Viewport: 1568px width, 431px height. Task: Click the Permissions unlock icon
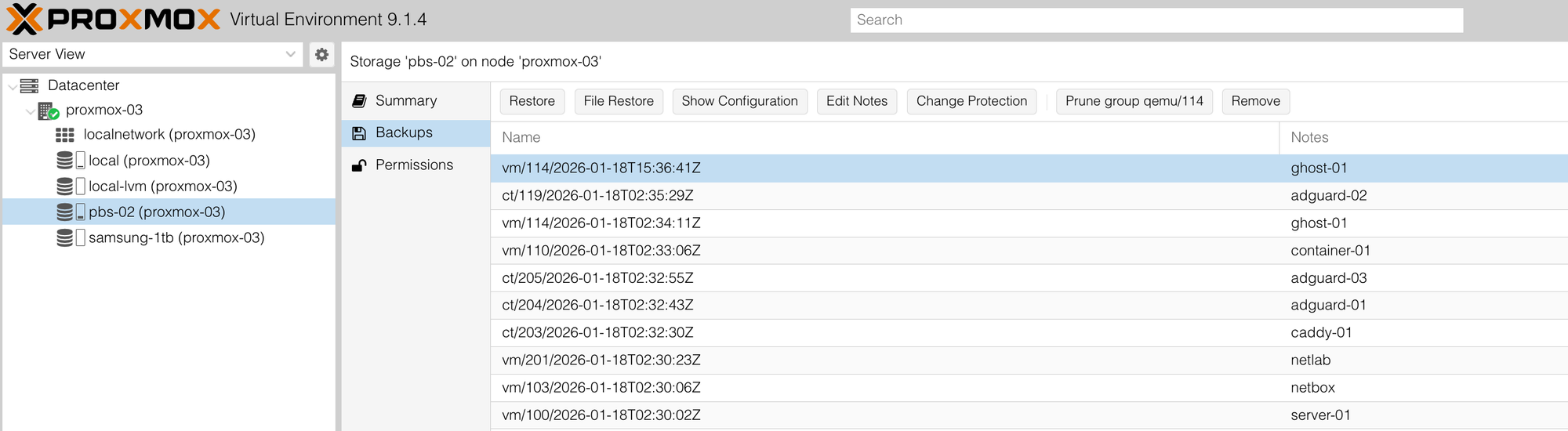359,165
